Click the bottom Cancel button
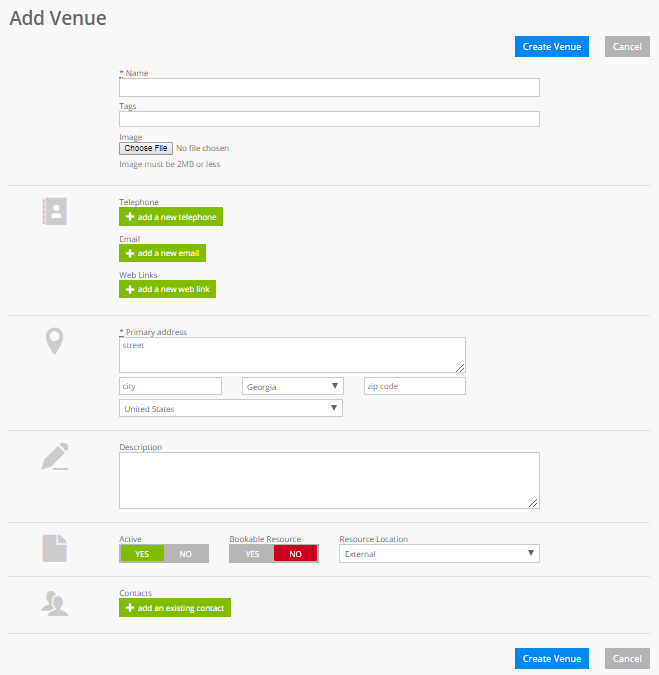The image size is (659, 675). 627,658
